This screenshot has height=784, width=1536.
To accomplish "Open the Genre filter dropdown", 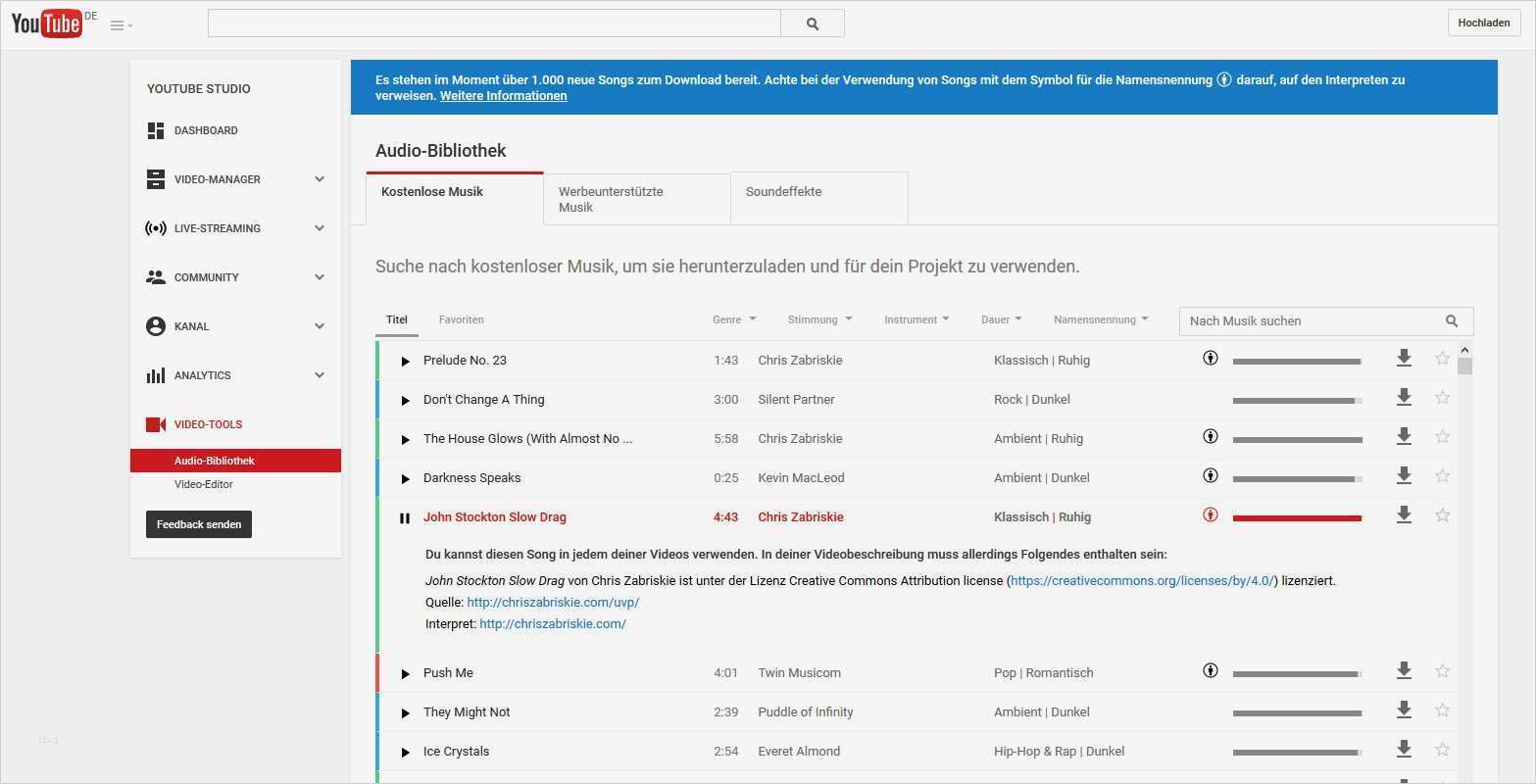I will (734, 319).
